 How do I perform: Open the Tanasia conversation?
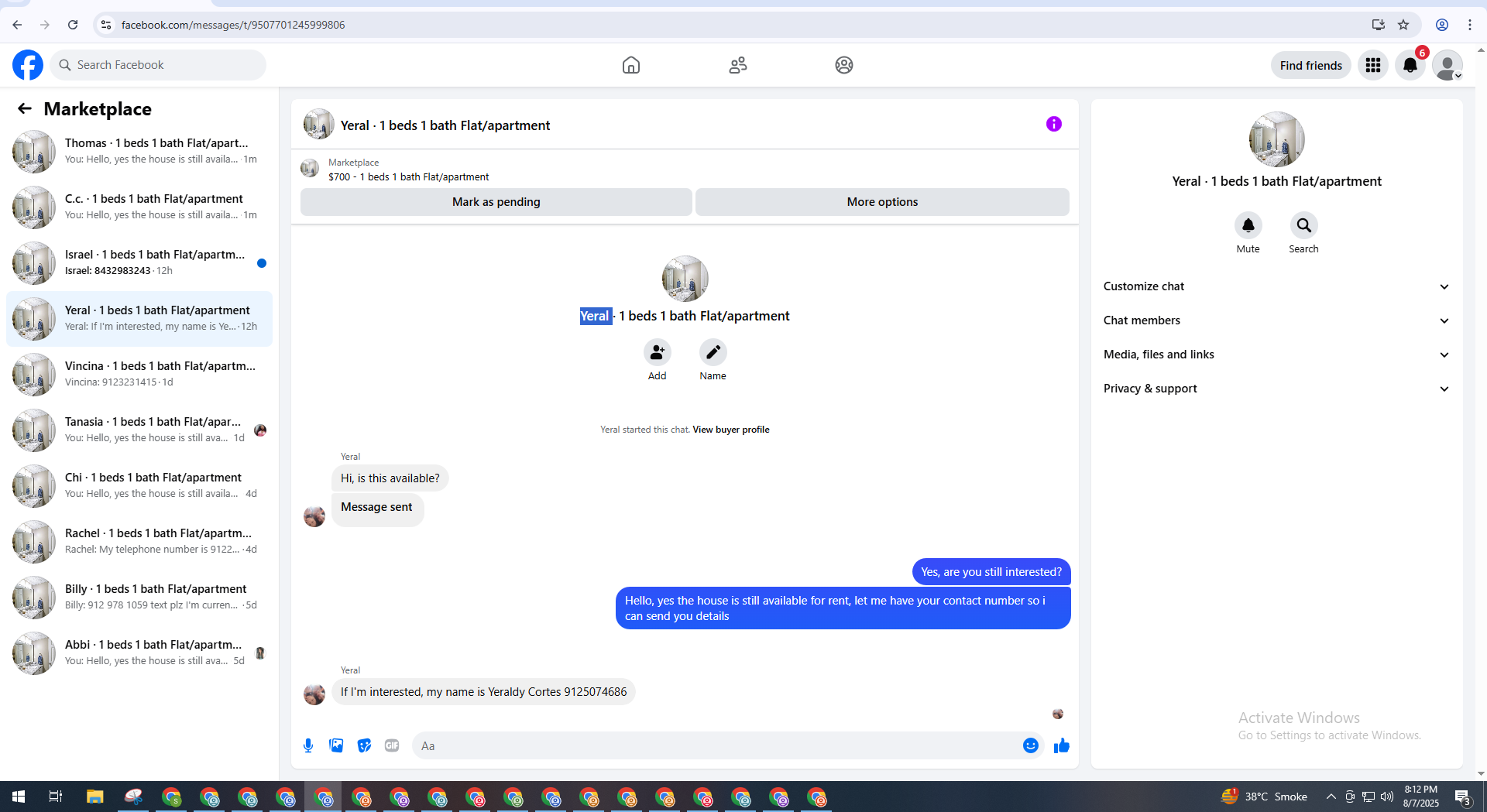139,430
